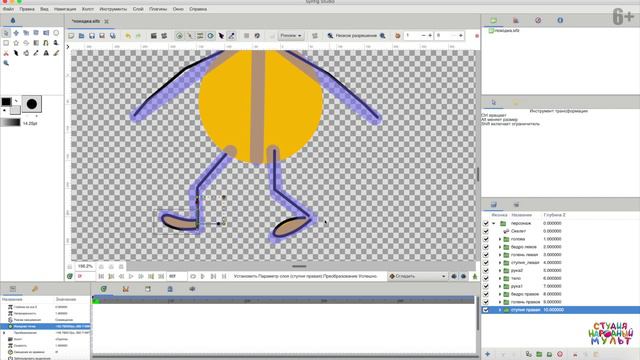This screenshot has height=360, width=640.
Task: Select the ступня правая layer row
Action: (x=560, y=310)
